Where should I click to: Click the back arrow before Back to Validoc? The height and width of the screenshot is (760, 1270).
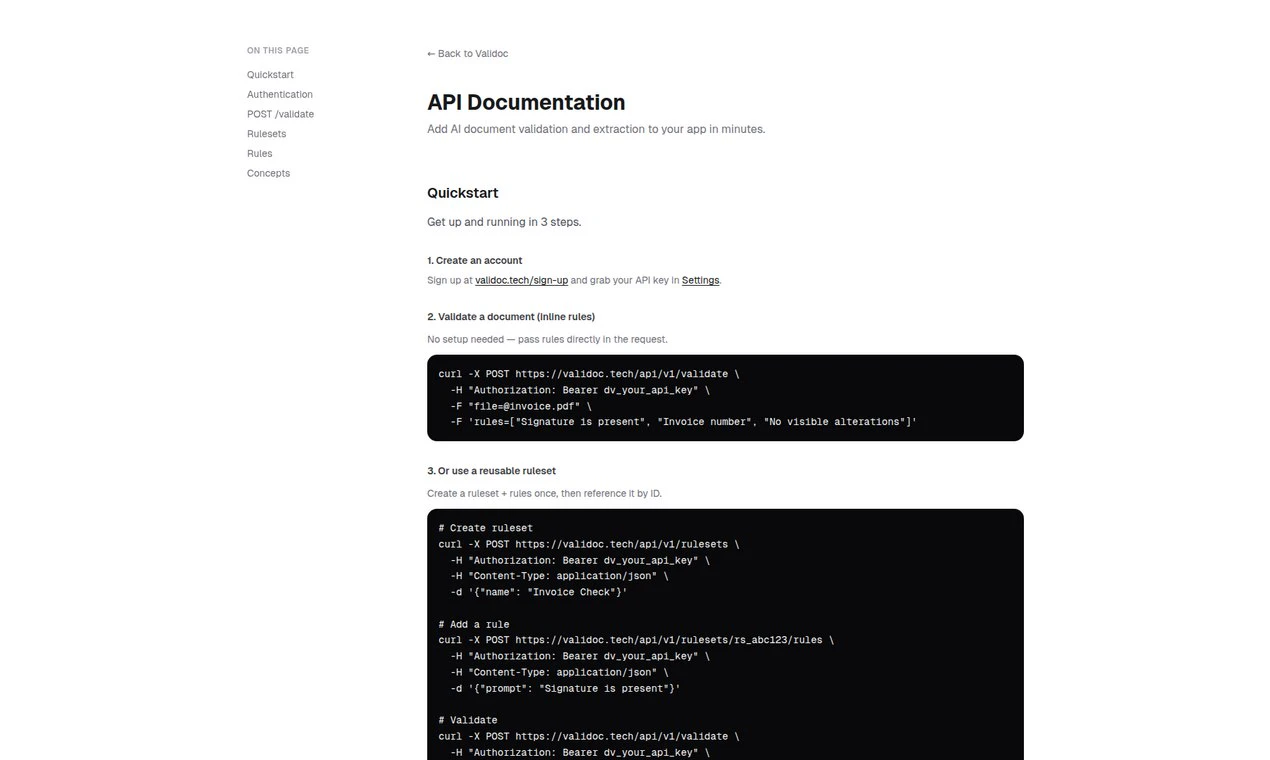(x=430, y=53)
